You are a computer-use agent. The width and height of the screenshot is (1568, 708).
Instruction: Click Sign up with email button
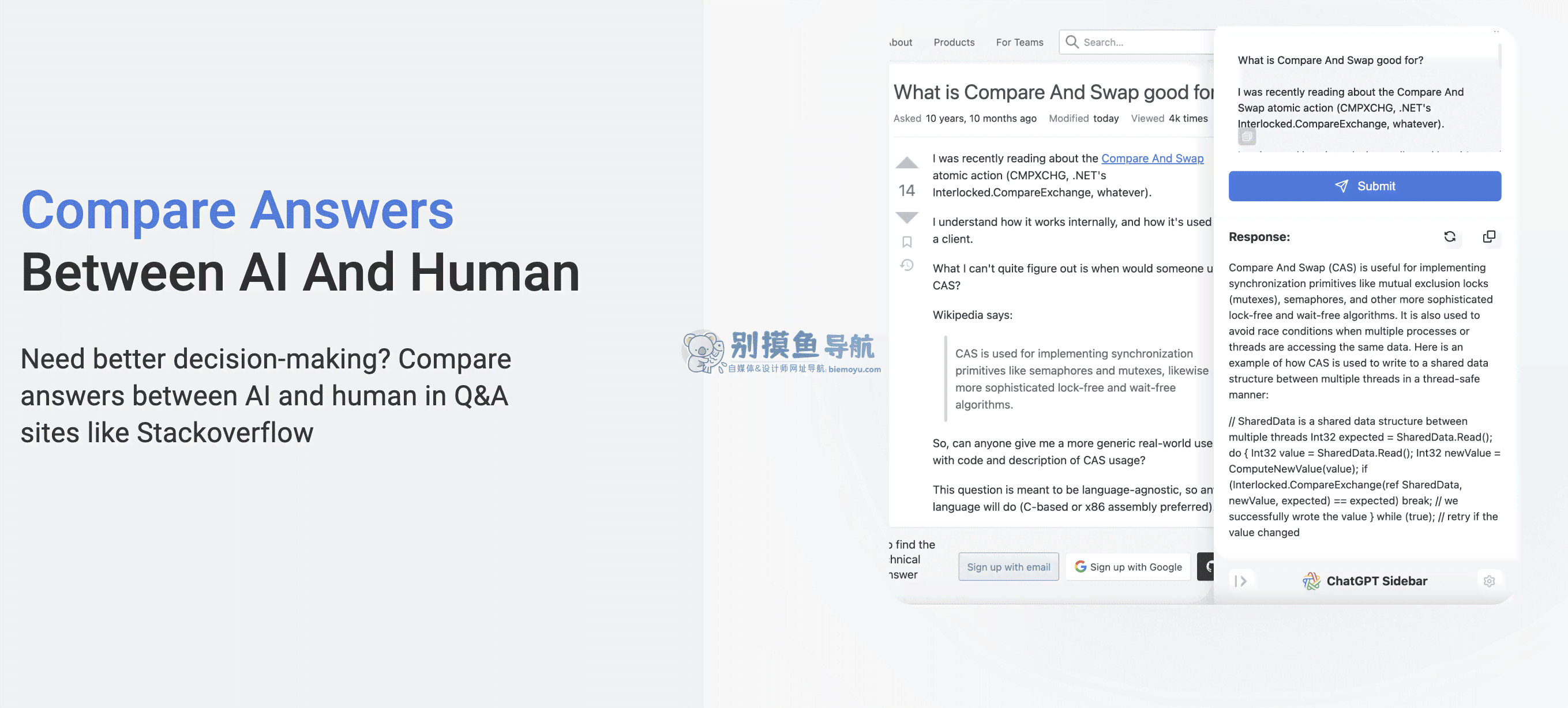[1006, 566]
